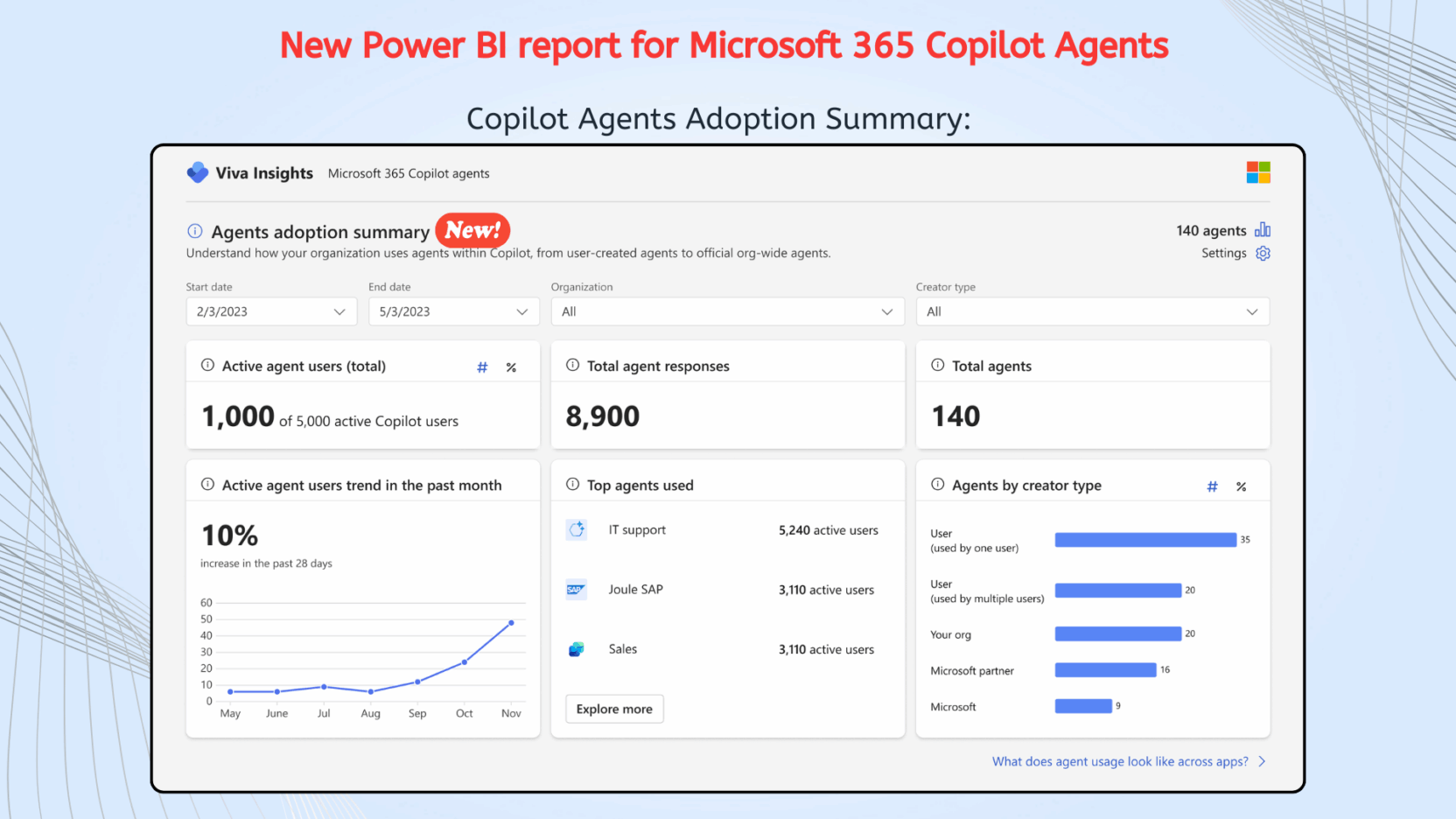Click the 8,900 total agent responses value
Image resolution: width=1456 pixels, height=819 pixels.
pyautogui.click(x=603, y=416)
